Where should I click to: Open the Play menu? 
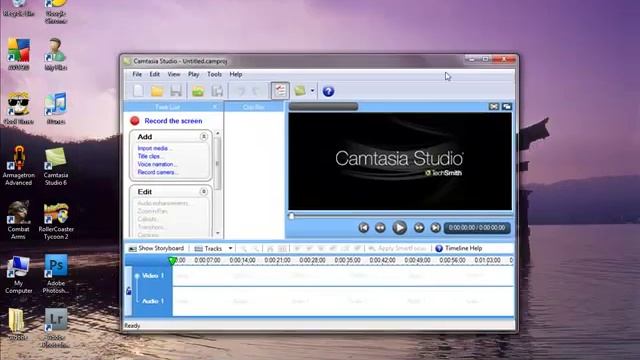(x=193, y=74)
